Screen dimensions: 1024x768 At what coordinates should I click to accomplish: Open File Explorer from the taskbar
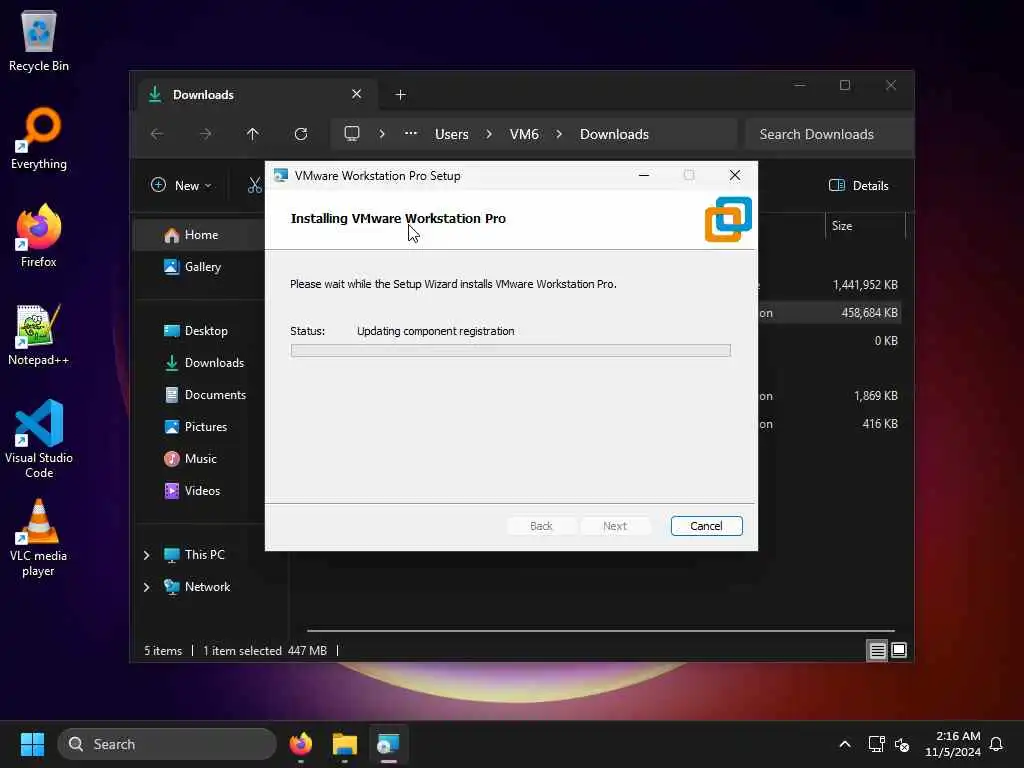(344, 744)
